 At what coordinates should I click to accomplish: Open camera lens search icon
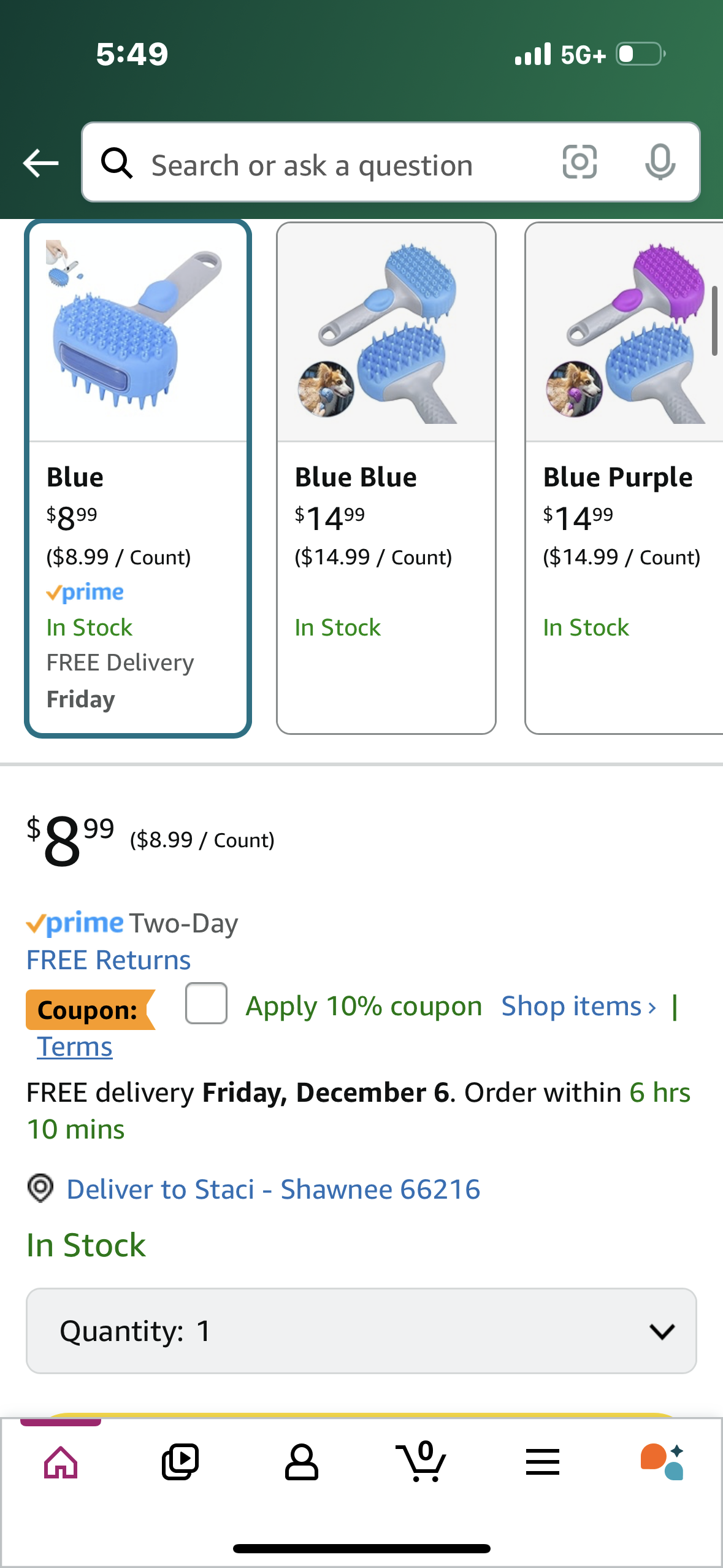tap(580, 163)
